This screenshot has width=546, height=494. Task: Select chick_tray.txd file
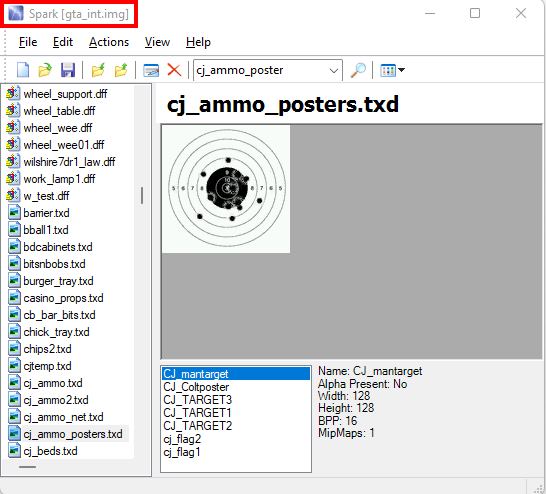56,332
